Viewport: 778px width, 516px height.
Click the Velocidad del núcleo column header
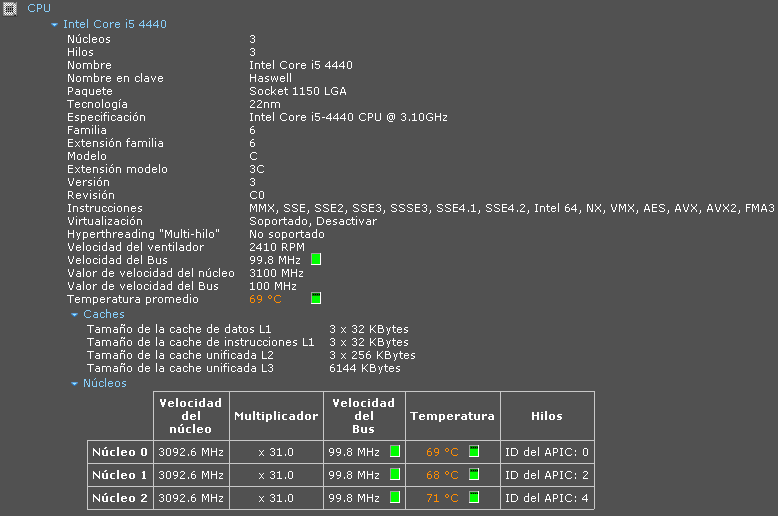click(191, 416)
